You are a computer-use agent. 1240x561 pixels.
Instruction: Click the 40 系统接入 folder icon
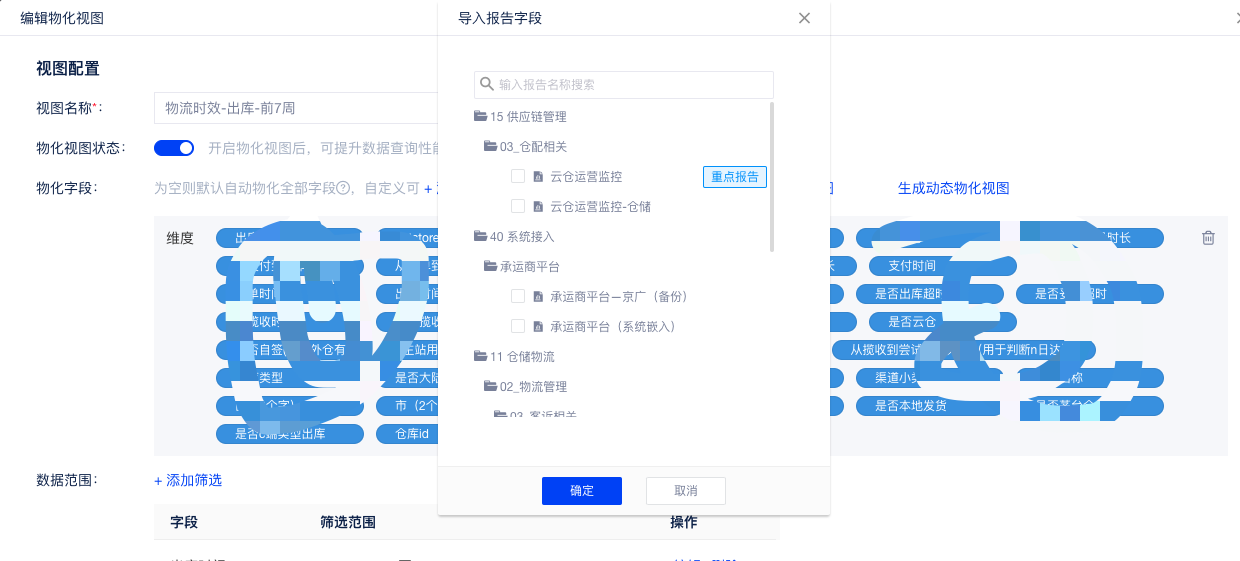click(481, 237)
